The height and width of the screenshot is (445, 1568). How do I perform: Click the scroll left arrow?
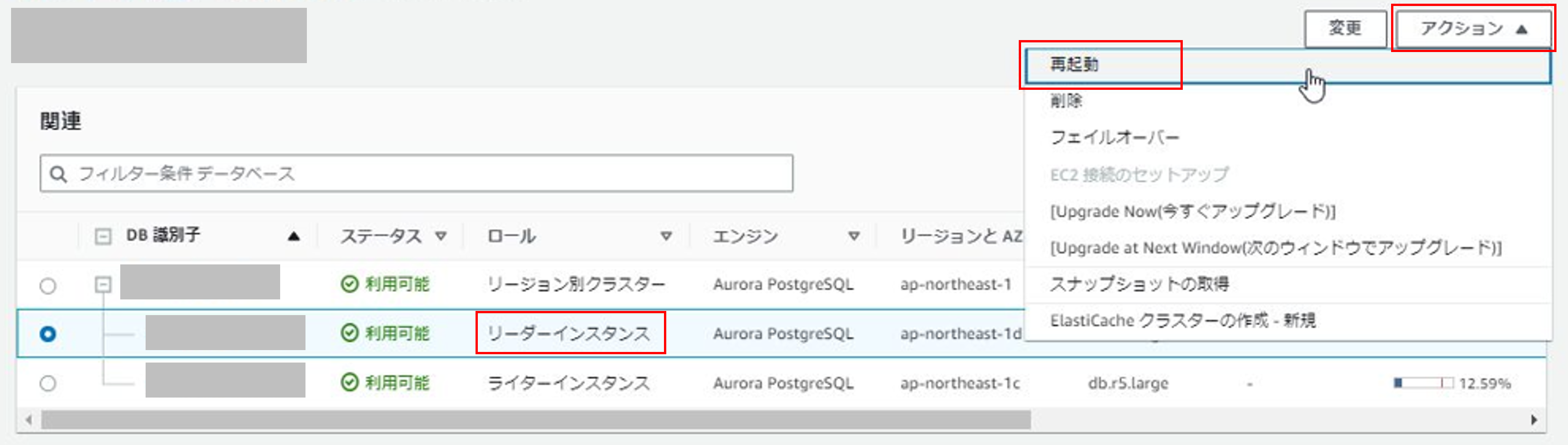(x=28, y=420)
